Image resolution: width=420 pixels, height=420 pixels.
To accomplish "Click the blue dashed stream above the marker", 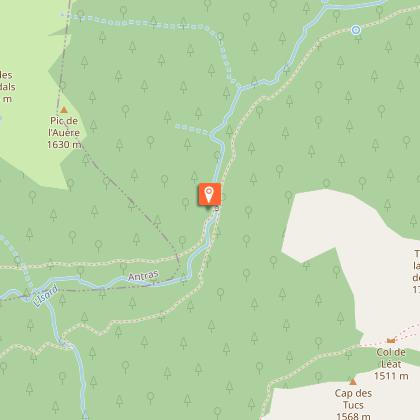I will point(193,129).
